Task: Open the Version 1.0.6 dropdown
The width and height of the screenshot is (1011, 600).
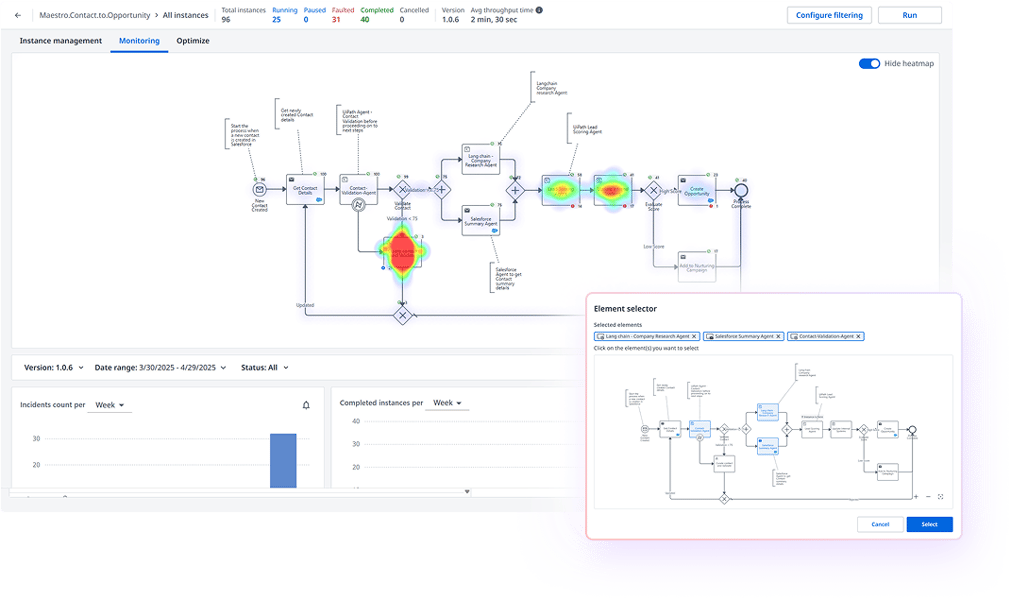Action: click(54, 367)
